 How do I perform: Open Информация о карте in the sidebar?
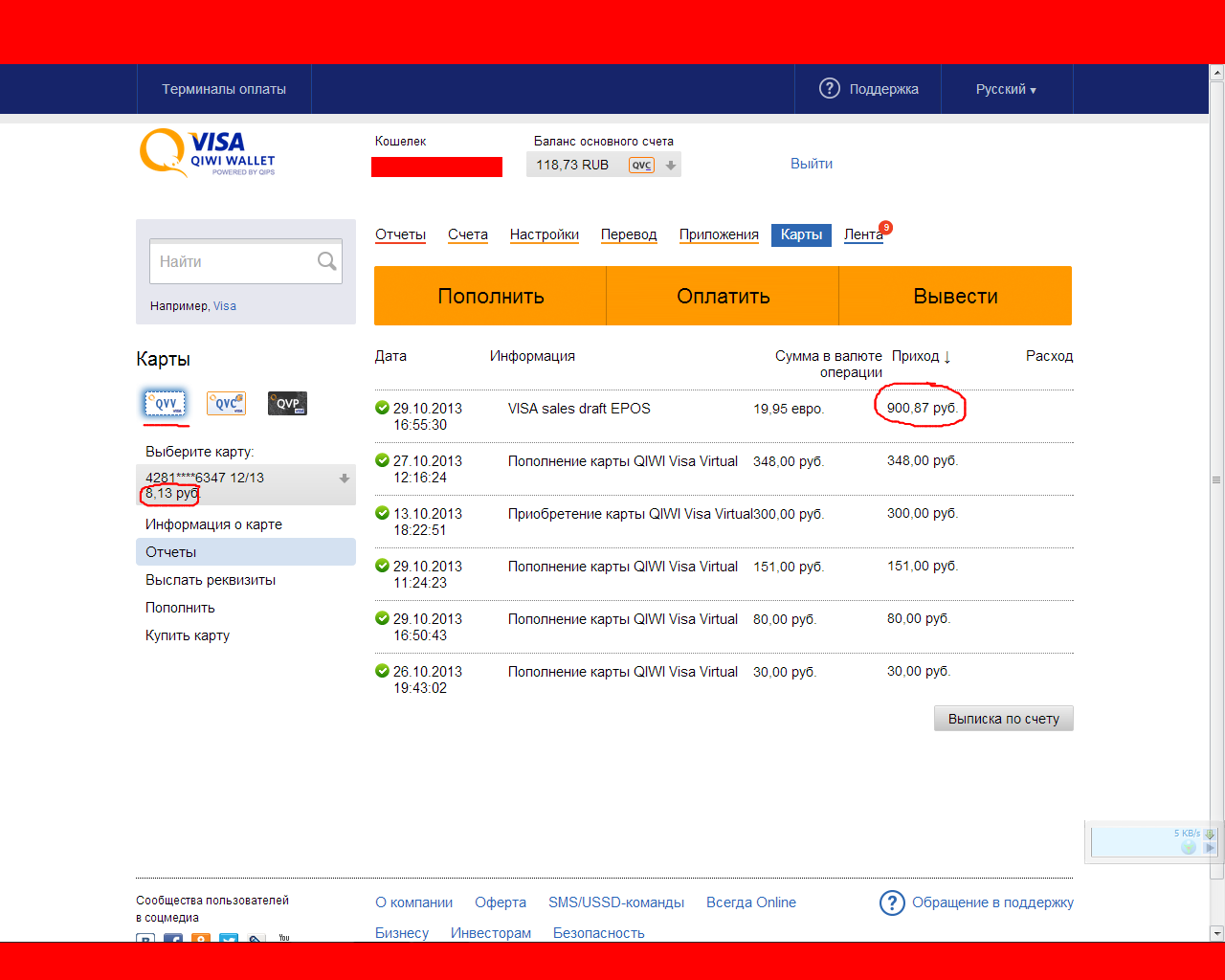tap(213, 524)
